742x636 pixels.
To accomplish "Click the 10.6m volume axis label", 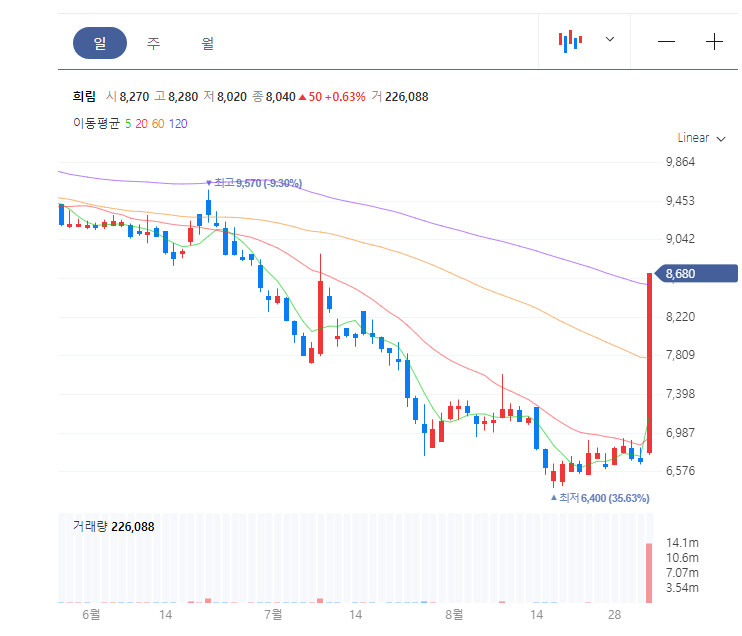I will [682, 558].
